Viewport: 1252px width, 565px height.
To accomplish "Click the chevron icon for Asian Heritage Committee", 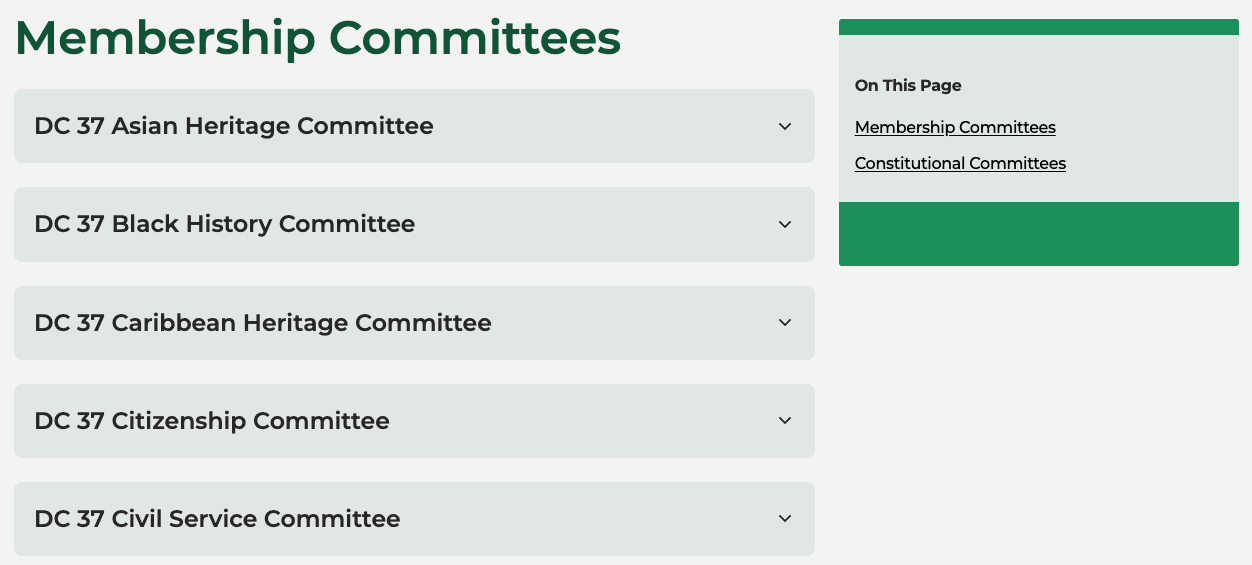I will click(x=785, y=127).
